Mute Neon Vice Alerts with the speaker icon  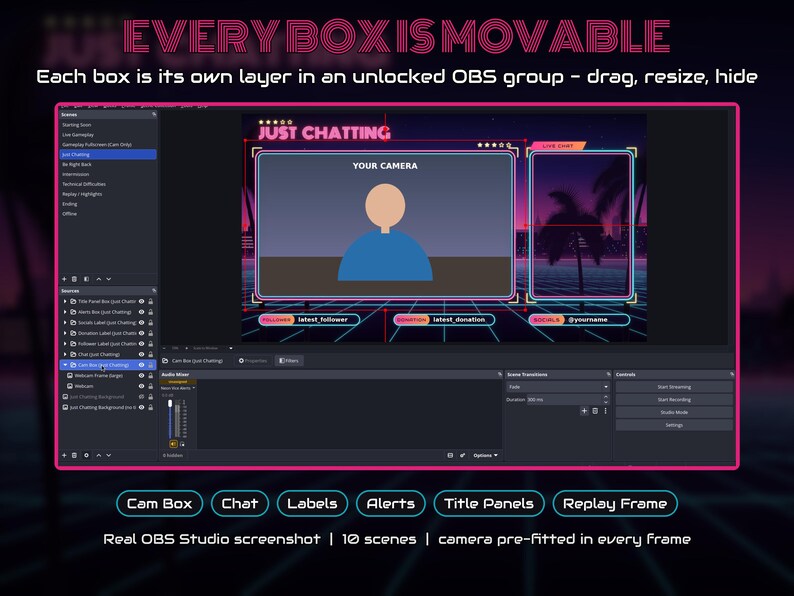coord(173,444)
